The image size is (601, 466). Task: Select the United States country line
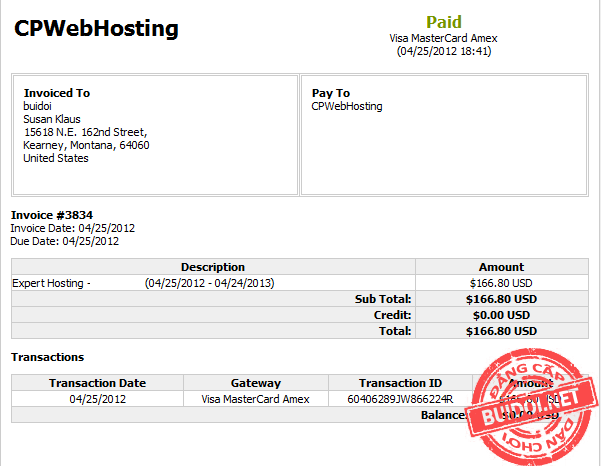(56, 158)
